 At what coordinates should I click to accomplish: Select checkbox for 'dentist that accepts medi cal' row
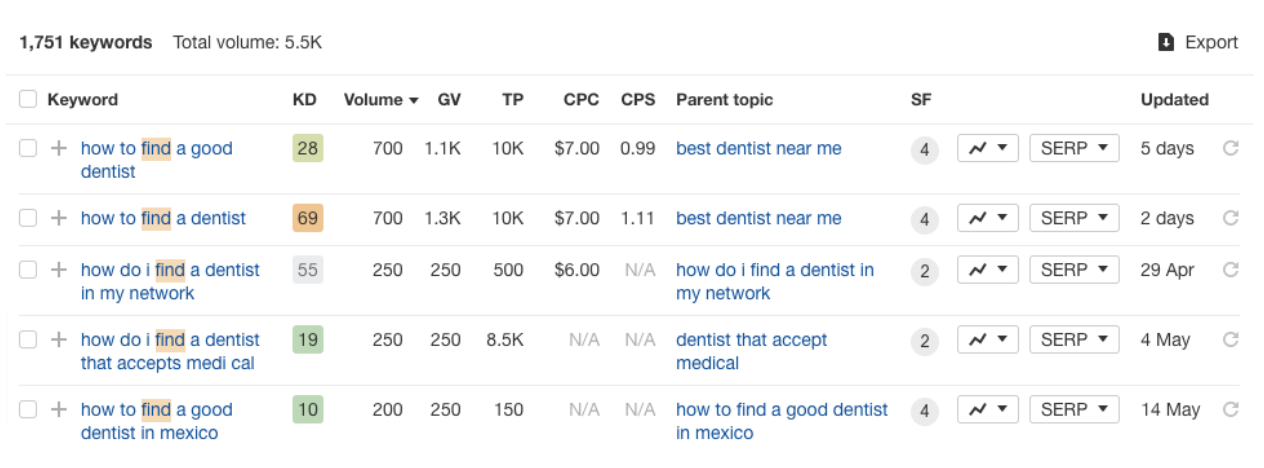tap(28, 340)
